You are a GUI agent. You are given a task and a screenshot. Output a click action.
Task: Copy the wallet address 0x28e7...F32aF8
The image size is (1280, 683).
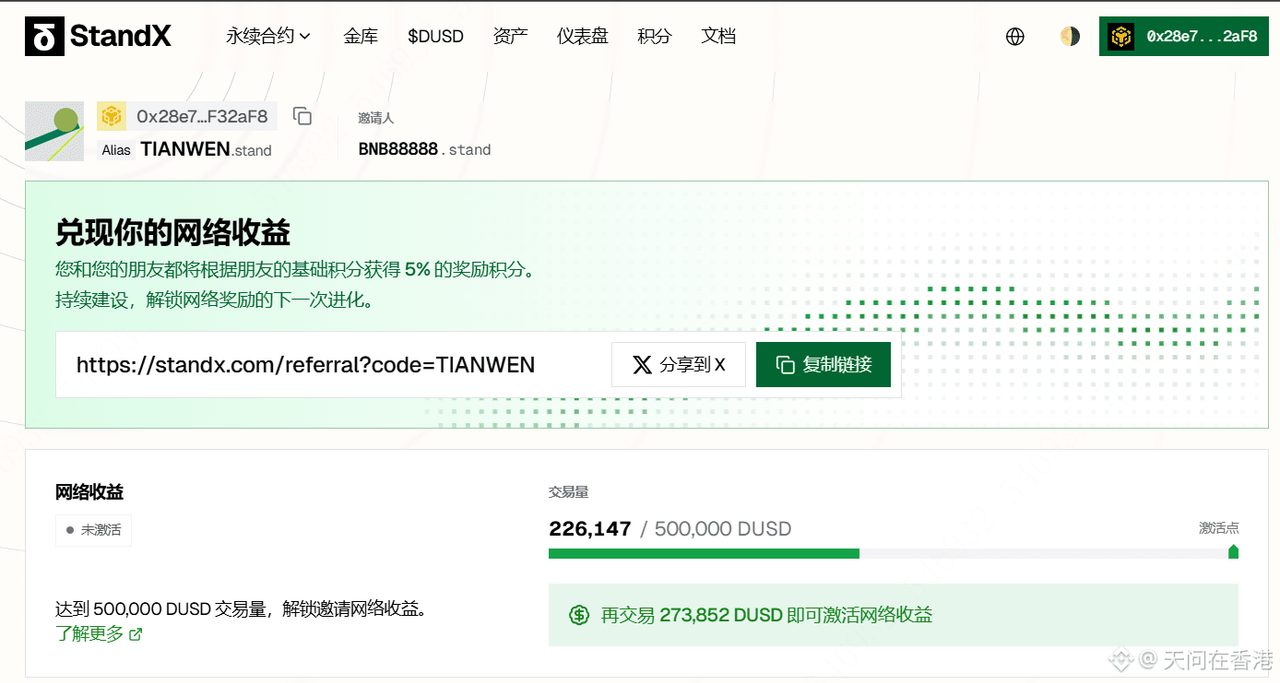coord(302,116)
